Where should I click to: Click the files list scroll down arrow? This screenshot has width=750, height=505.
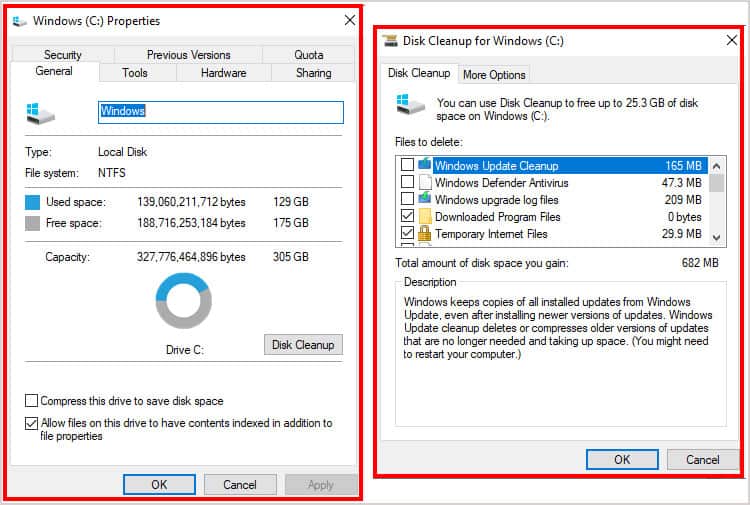pos(717,237)
